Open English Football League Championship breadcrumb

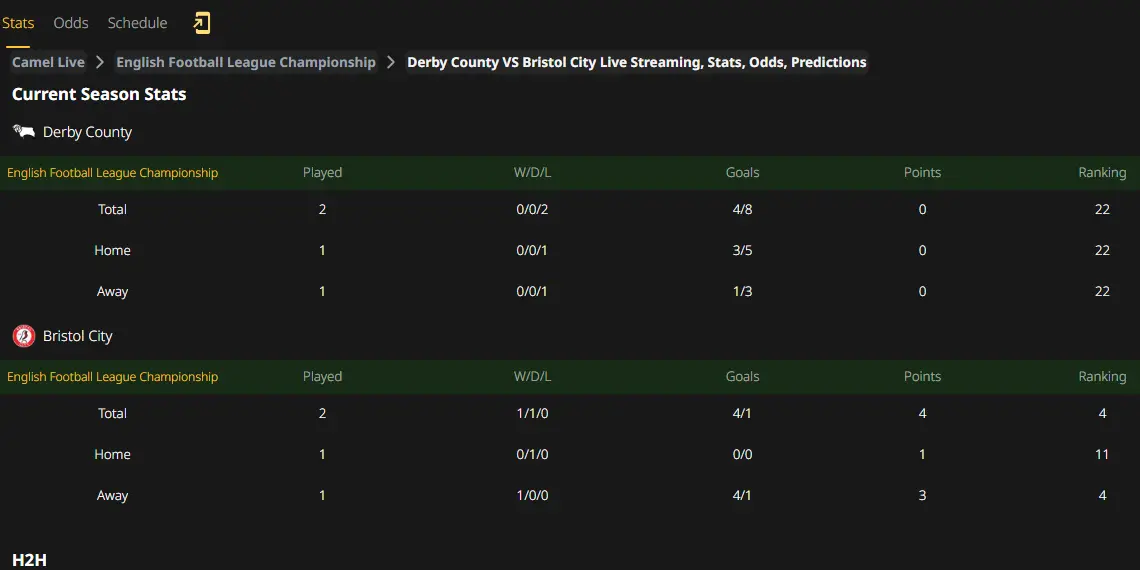pyautogui.click(x=246, y=63)
